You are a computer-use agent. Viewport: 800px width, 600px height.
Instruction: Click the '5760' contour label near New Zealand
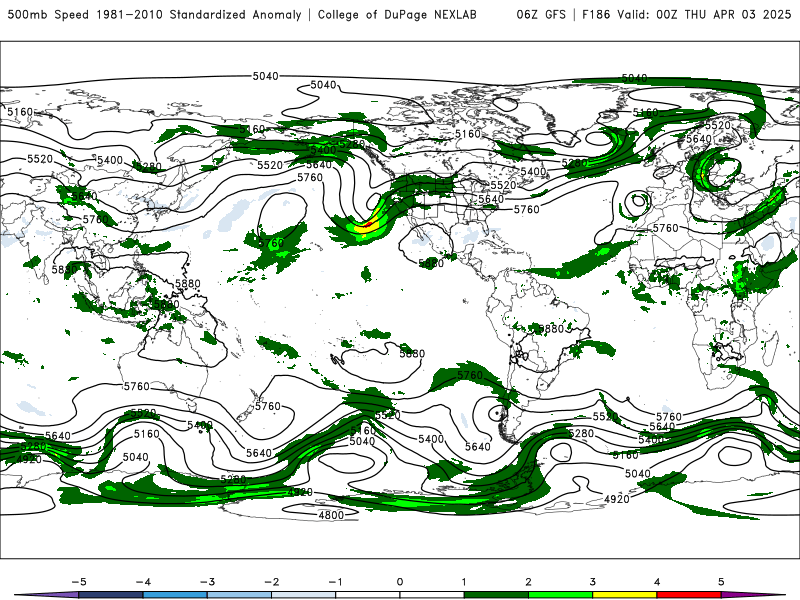click(268, 406)
